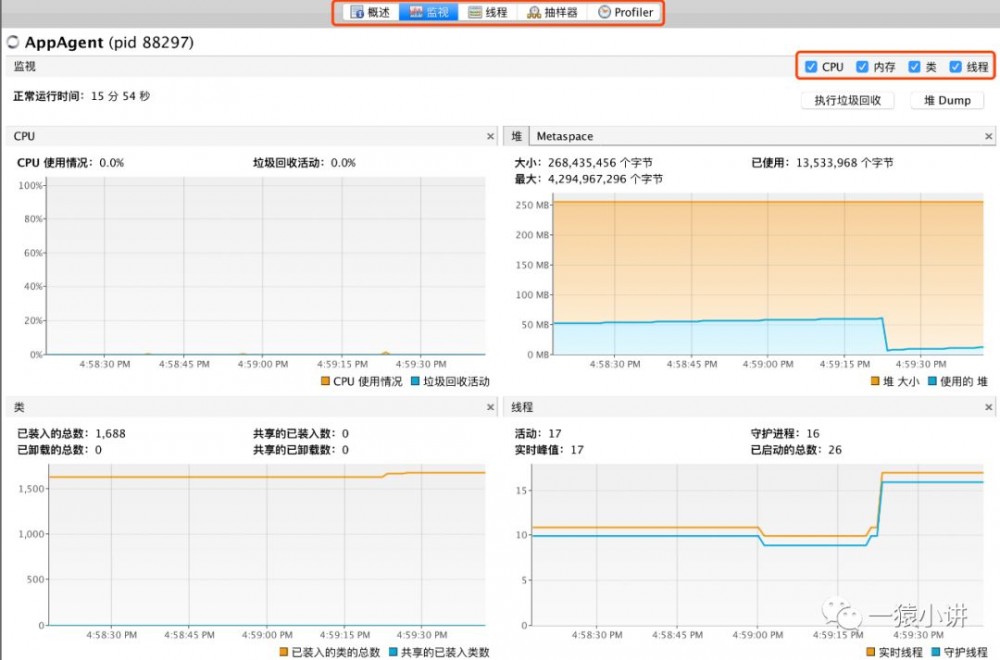
Task: Toggle the 线程 checkbox
Action: 953,66
